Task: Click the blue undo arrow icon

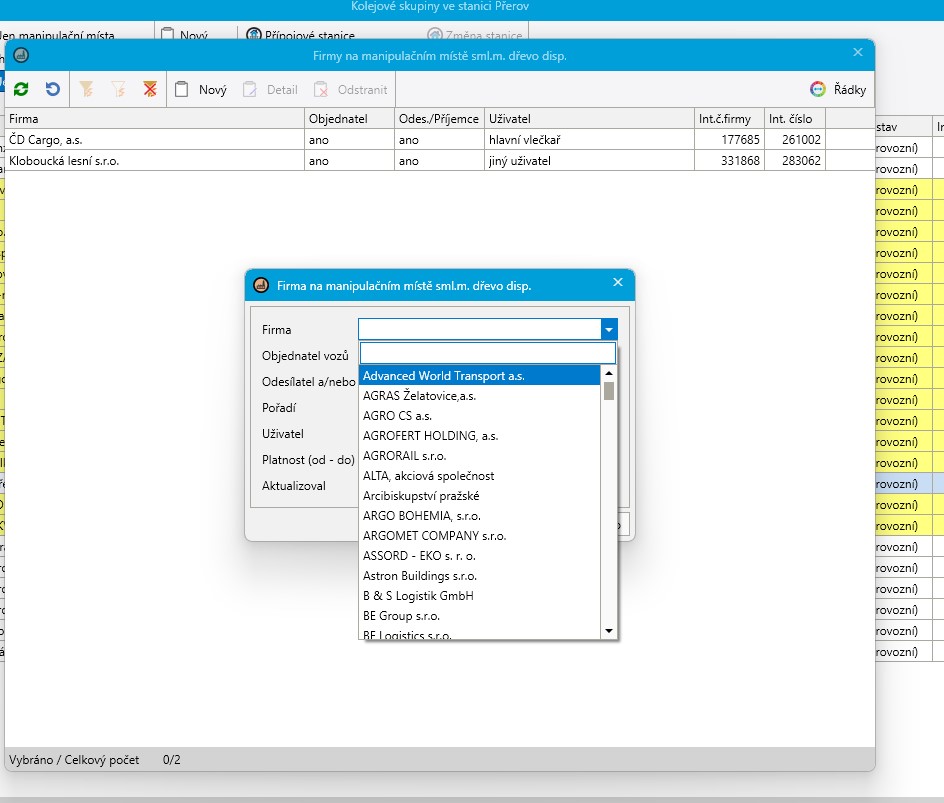Action: pos(52,90)
